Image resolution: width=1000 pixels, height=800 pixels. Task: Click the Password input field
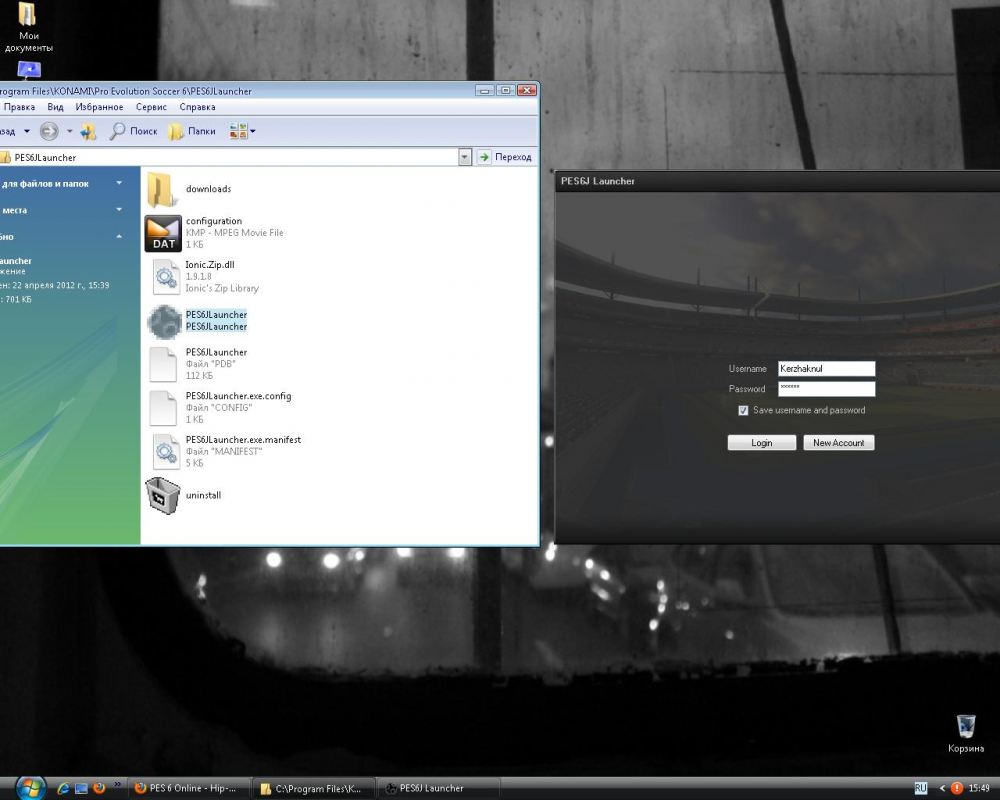click(x=827, y=389)
